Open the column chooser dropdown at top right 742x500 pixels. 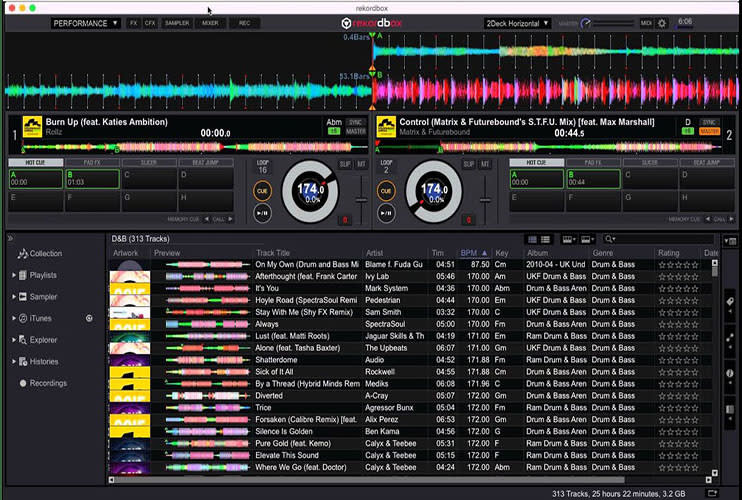pos(730,242)
